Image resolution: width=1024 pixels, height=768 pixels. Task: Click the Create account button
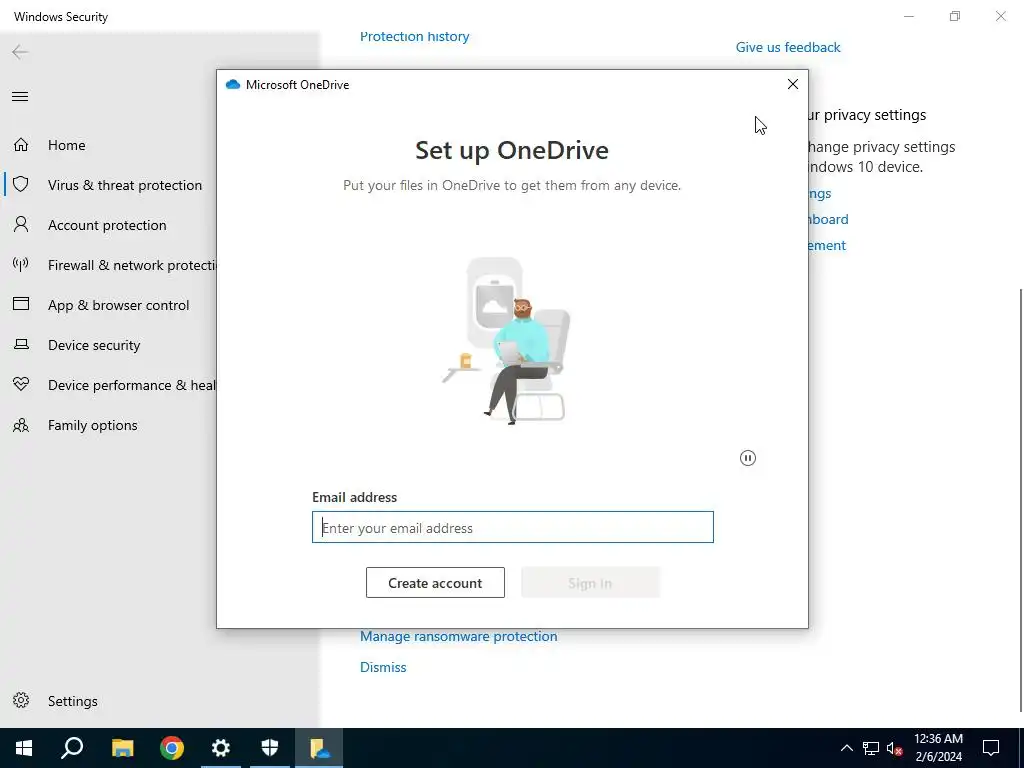pos(435,583)
